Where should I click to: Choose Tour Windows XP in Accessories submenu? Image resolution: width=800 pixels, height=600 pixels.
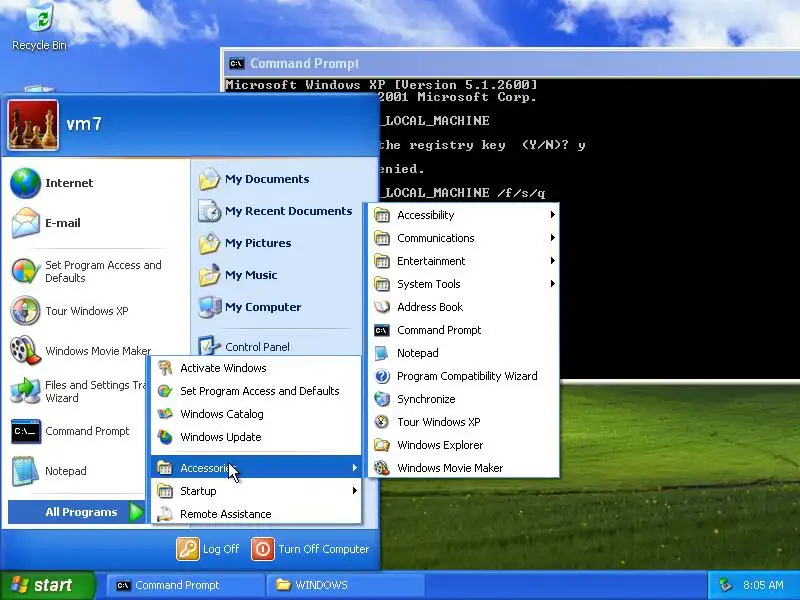click(463, 422)
